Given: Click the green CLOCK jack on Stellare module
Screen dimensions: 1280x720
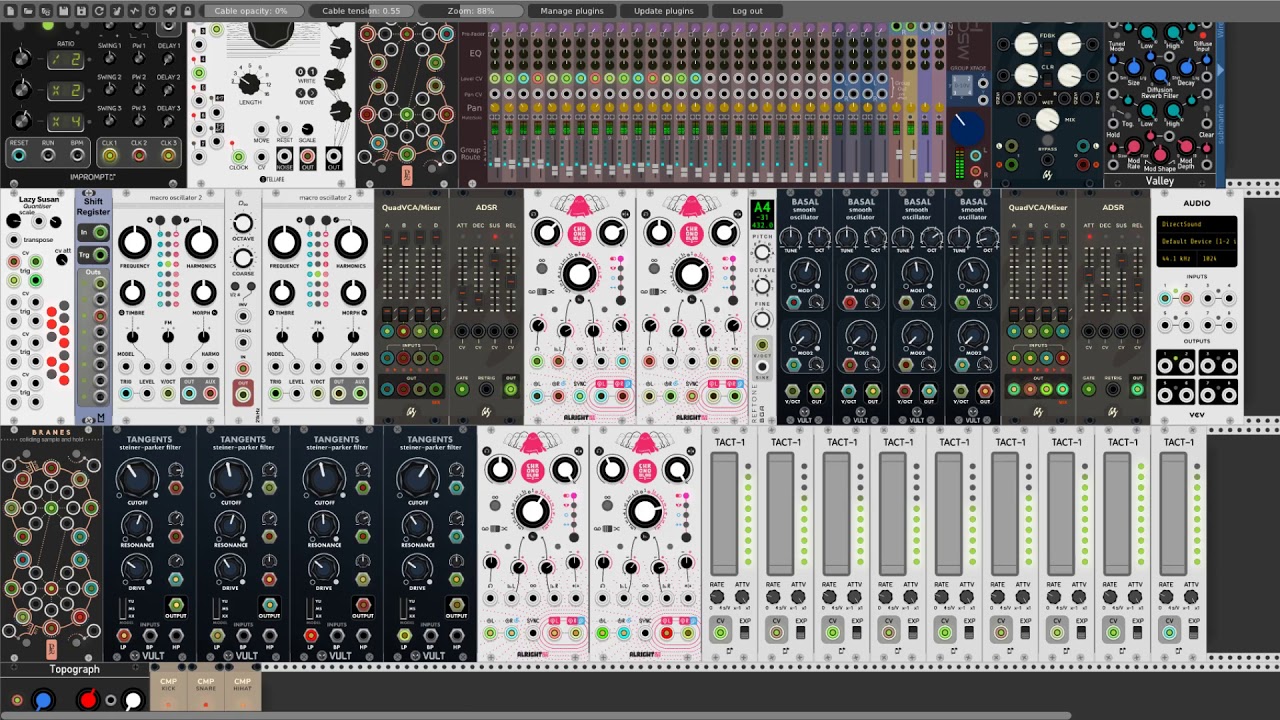Looking at the screenshot, I should [238, 156].
